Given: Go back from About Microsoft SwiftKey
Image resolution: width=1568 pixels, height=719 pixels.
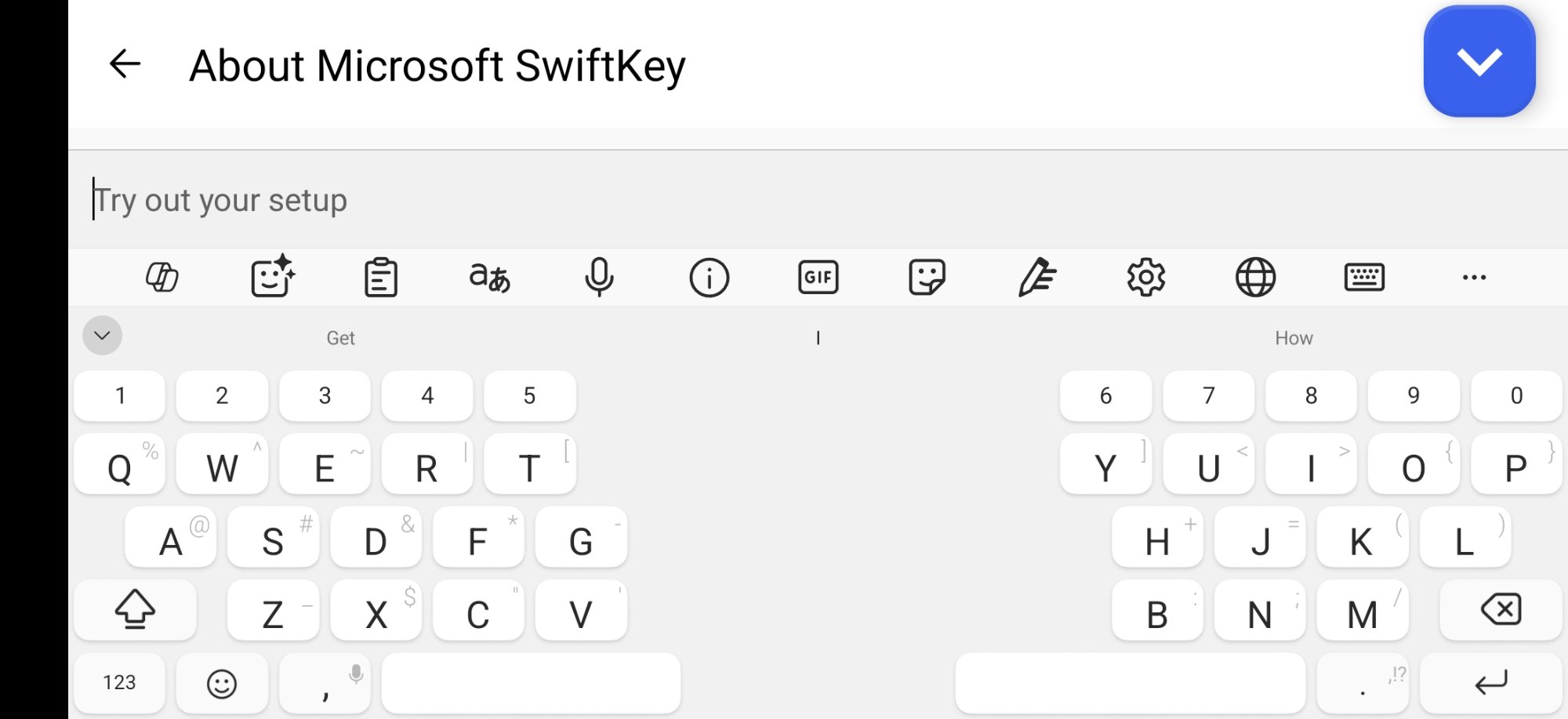Looking at the screenshot, I should 125,64.
